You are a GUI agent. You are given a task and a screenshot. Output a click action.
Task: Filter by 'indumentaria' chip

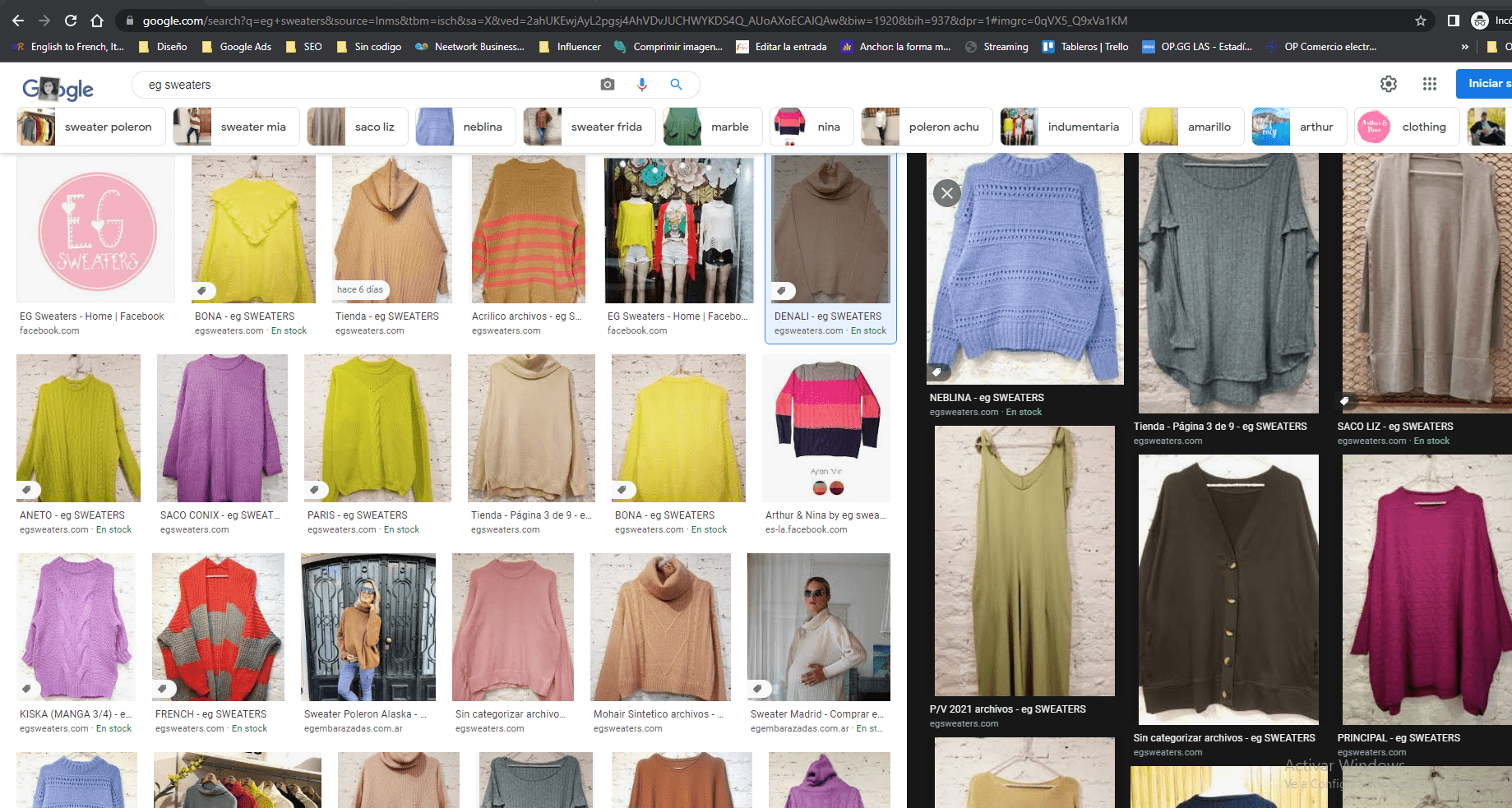1066,127
